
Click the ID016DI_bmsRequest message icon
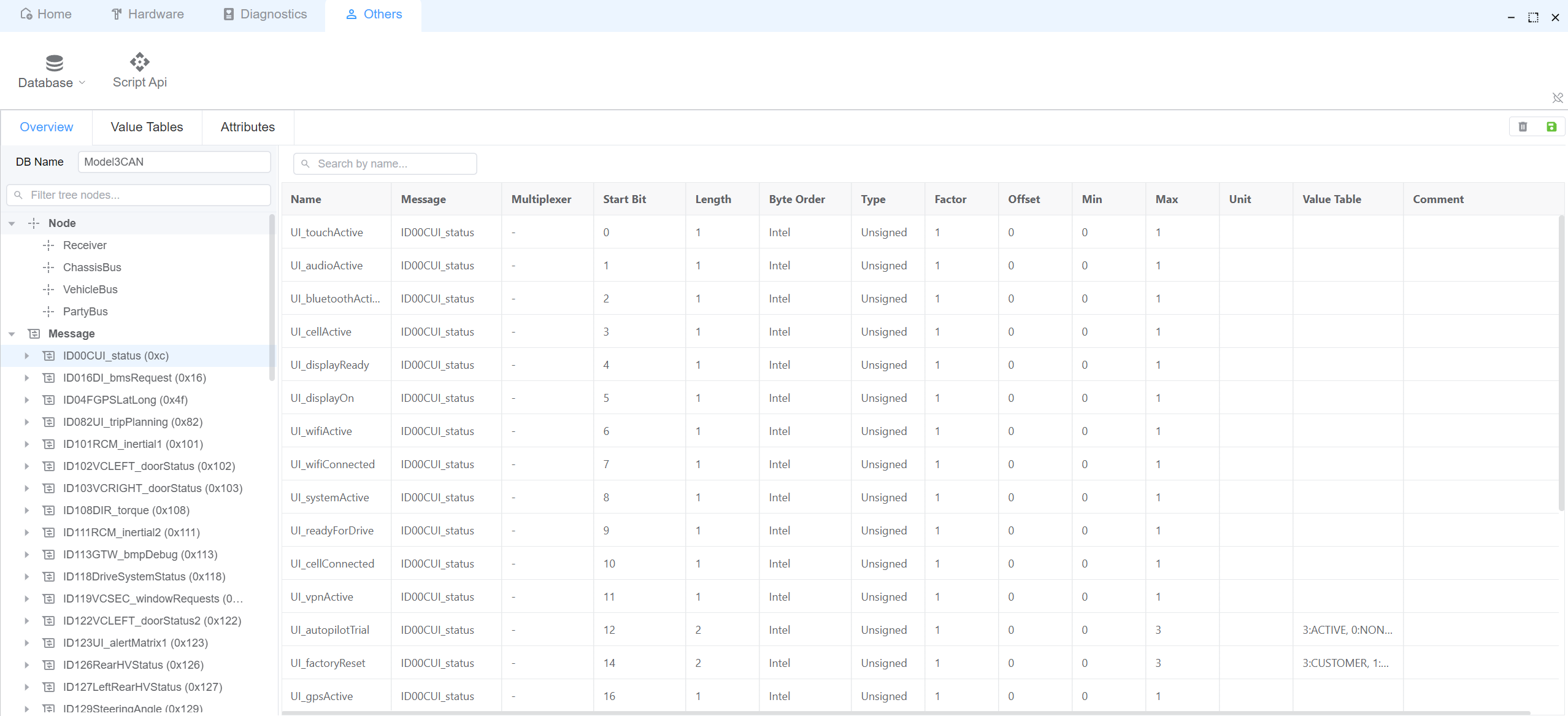[49, 378]
